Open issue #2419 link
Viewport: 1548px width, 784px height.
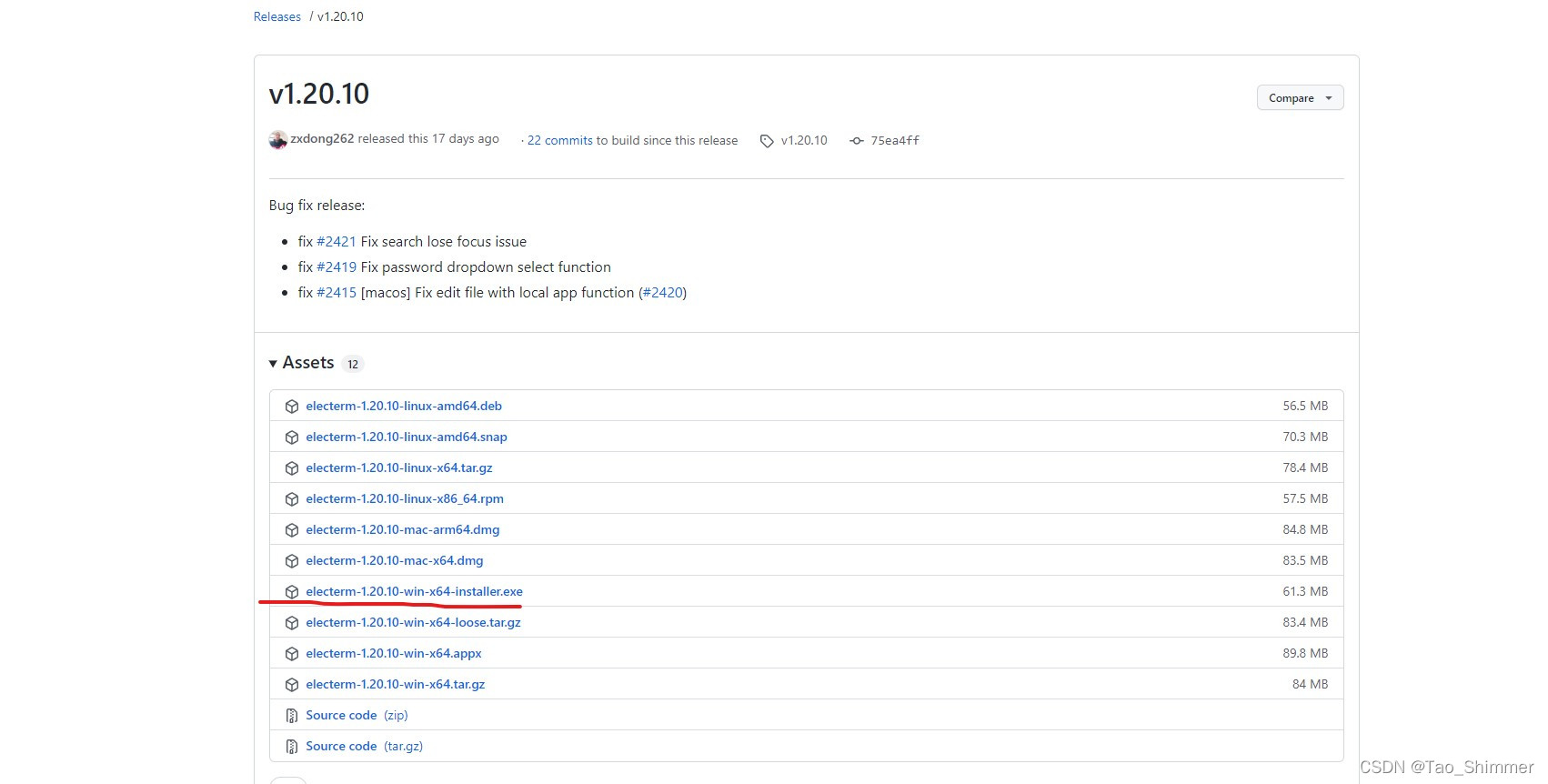[337, 266]
